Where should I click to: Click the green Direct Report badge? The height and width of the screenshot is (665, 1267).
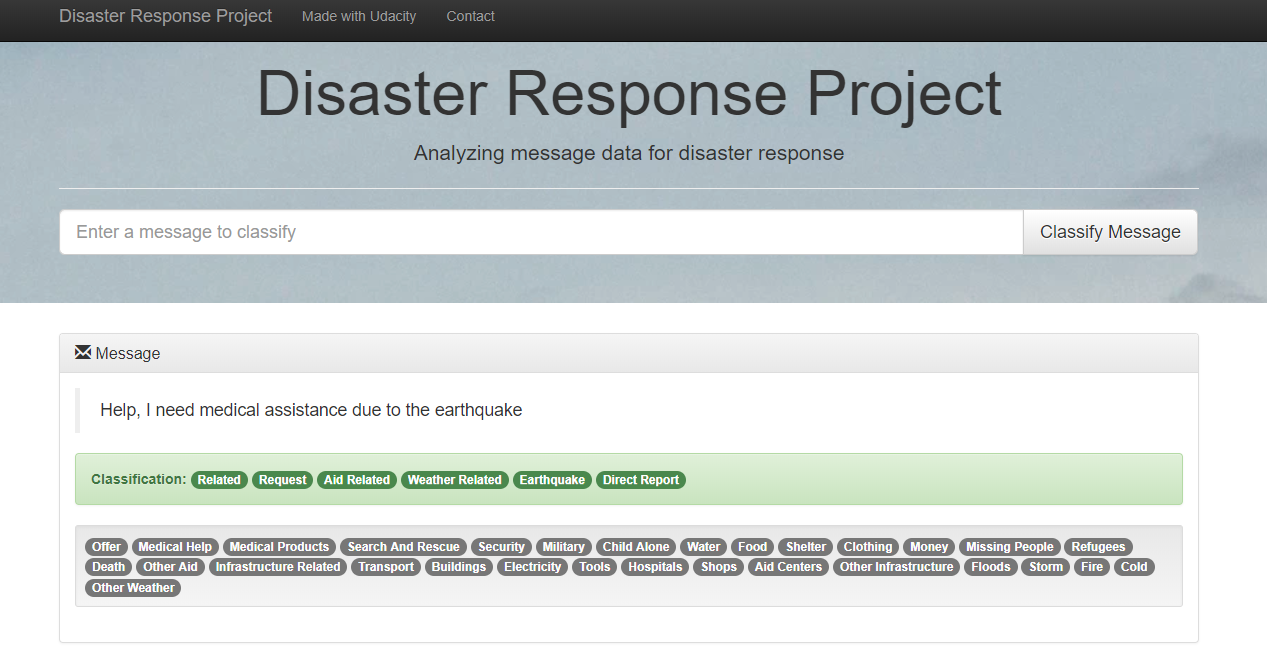click(x=641, y=480)
